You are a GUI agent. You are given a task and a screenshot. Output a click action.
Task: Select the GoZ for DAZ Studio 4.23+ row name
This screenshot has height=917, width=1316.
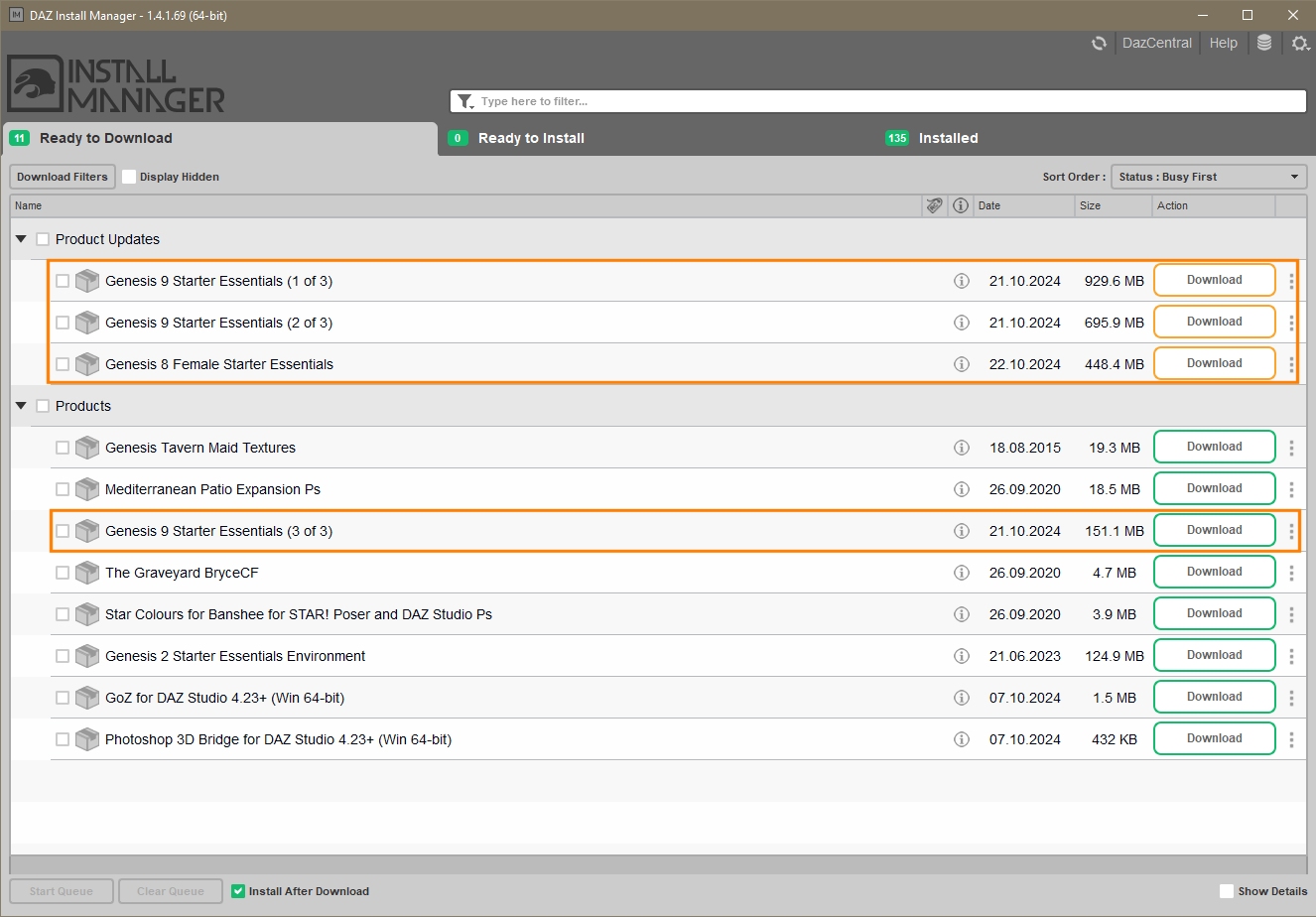coord(225,698)
